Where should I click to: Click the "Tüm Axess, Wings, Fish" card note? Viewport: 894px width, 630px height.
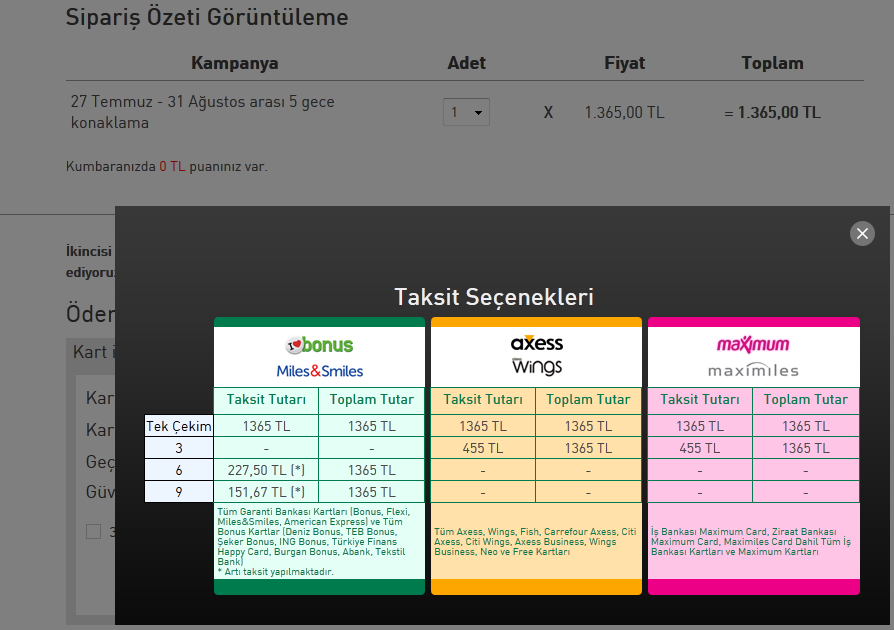535,542
